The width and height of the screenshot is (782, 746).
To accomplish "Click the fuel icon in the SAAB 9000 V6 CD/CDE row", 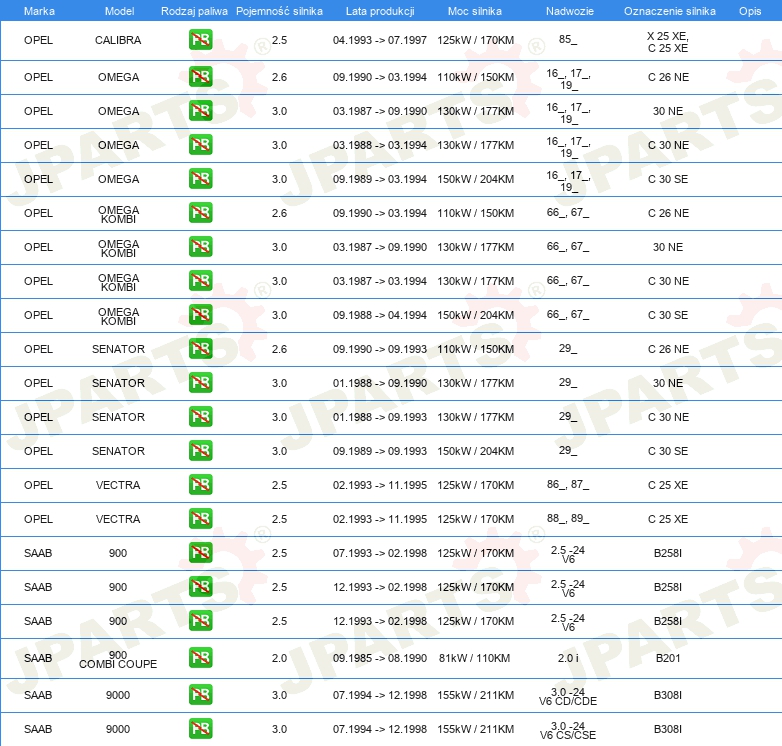I will [x=200, y=695].
